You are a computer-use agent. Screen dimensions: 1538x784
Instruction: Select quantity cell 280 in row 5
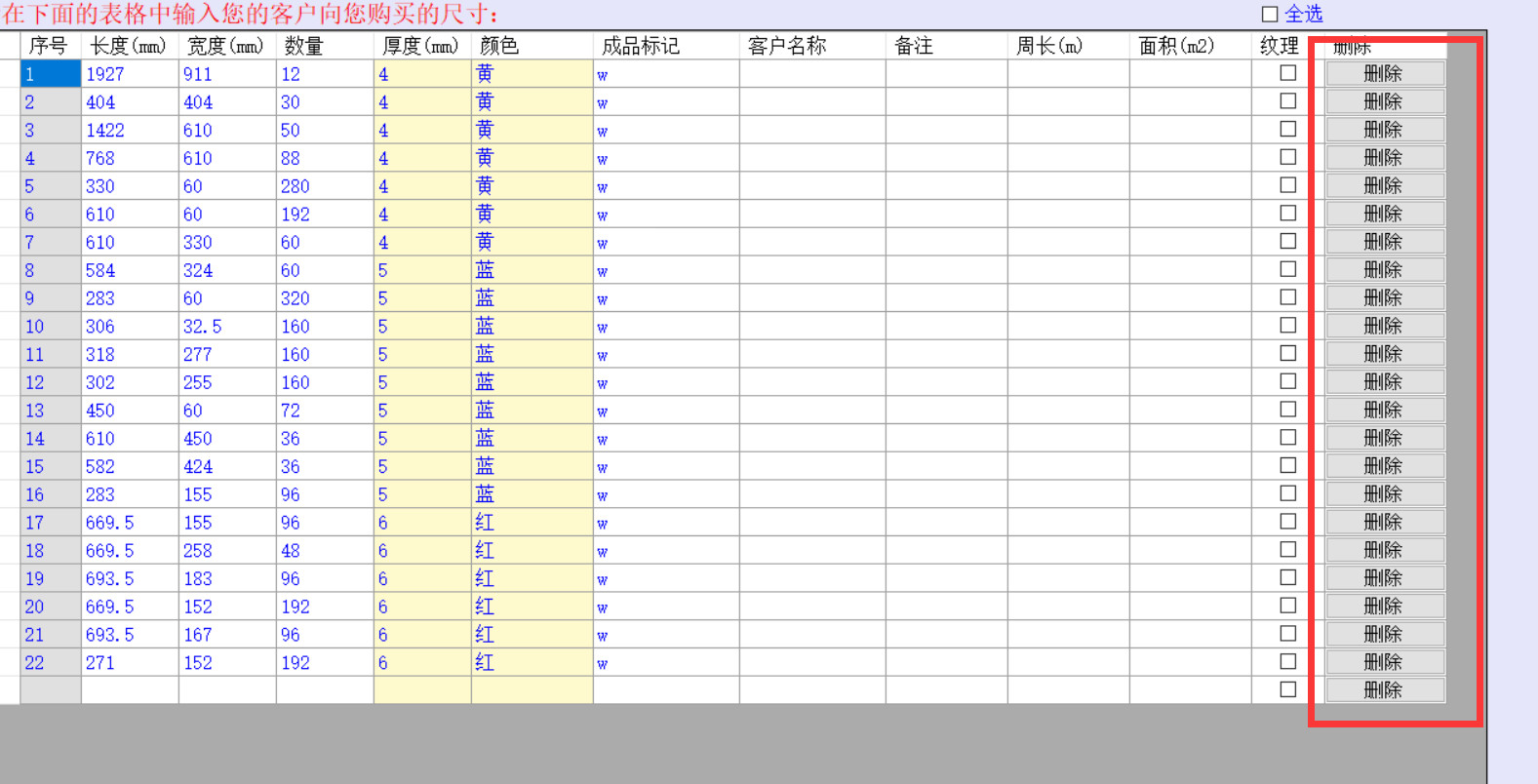(x=325, y=186)
